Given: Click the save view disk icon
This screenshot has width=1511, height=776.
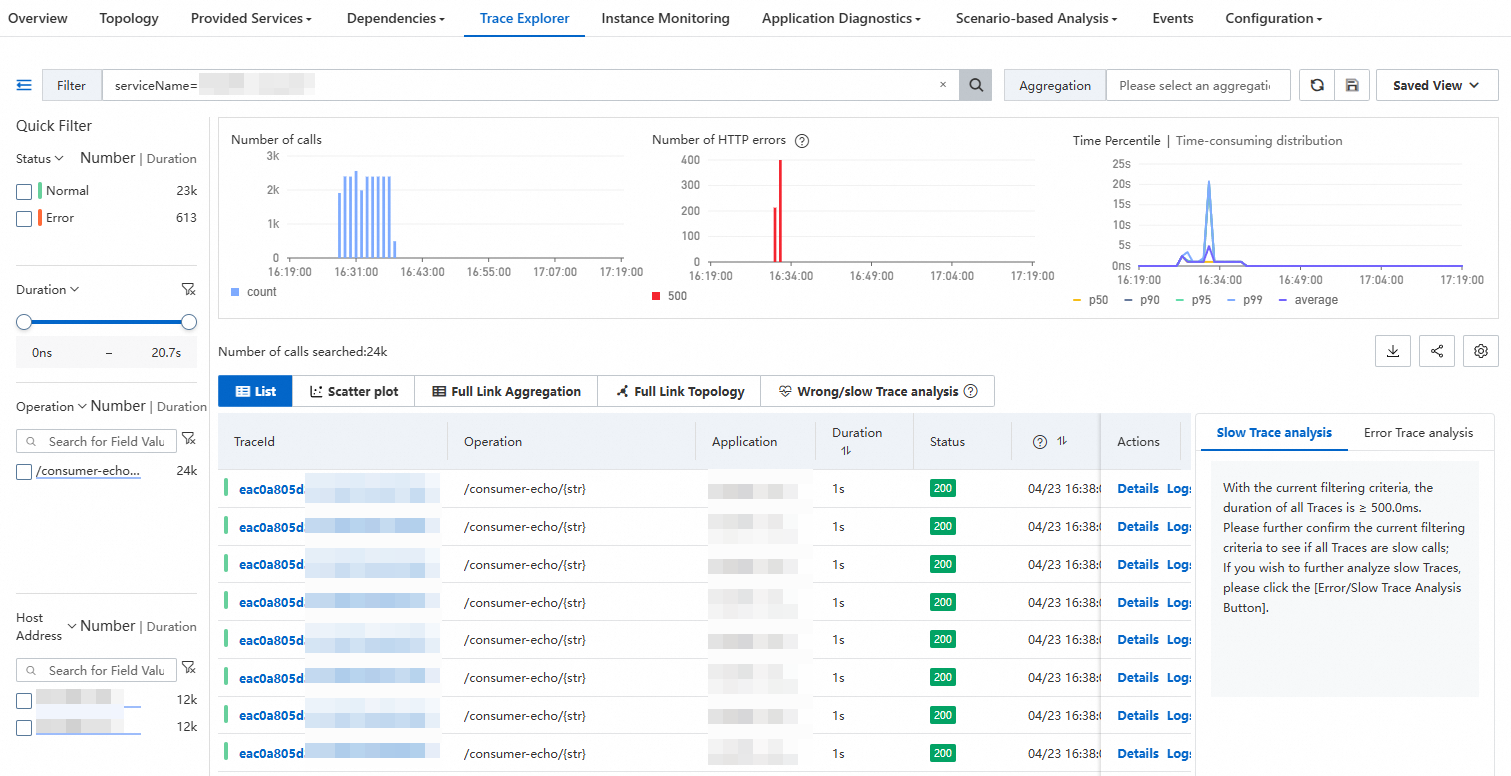Looking at the screenshot, I should 1351,86.
